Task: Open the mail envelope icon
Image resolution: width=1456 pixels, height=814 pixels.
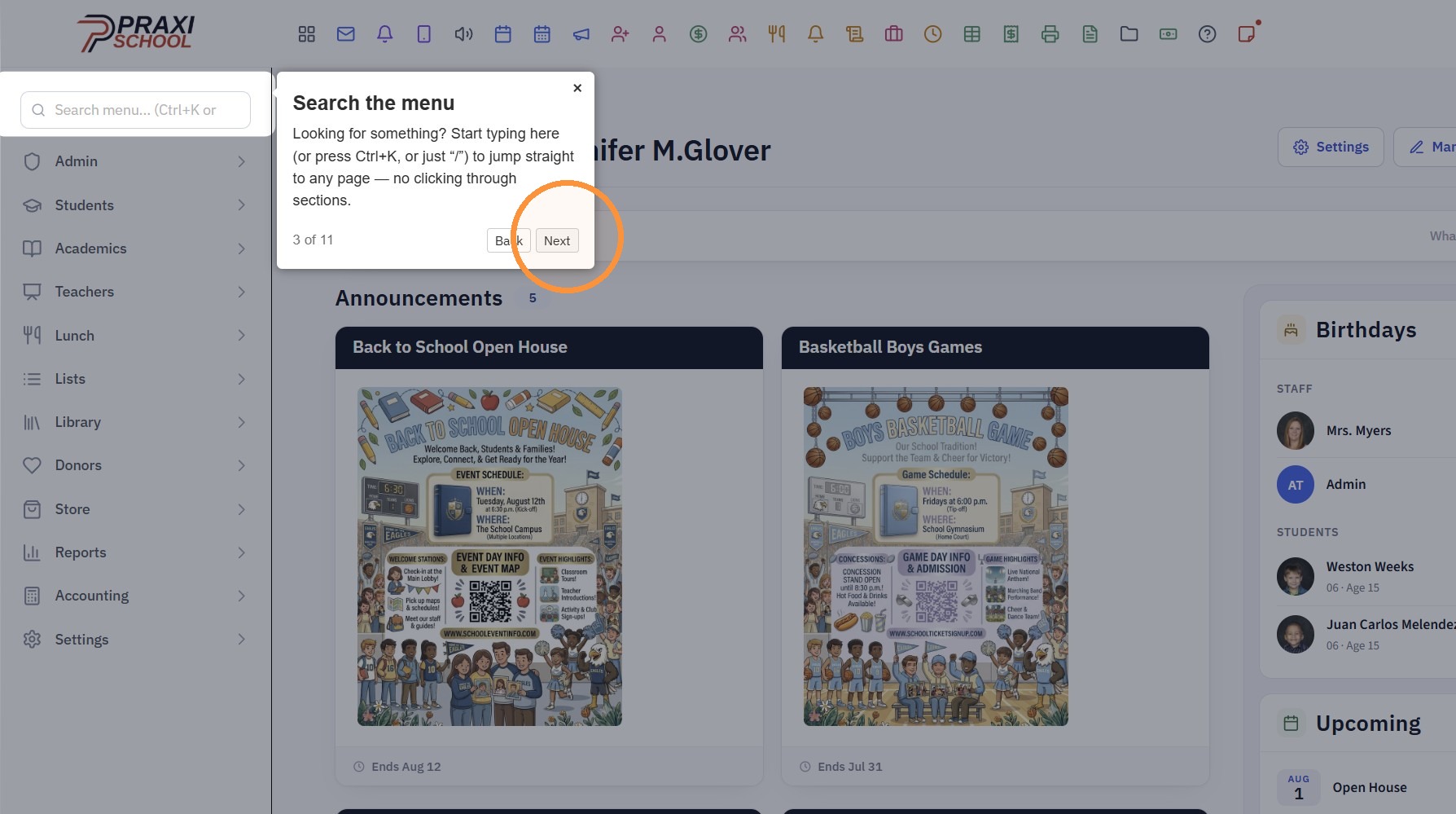Action: click(x=346, y=34)
